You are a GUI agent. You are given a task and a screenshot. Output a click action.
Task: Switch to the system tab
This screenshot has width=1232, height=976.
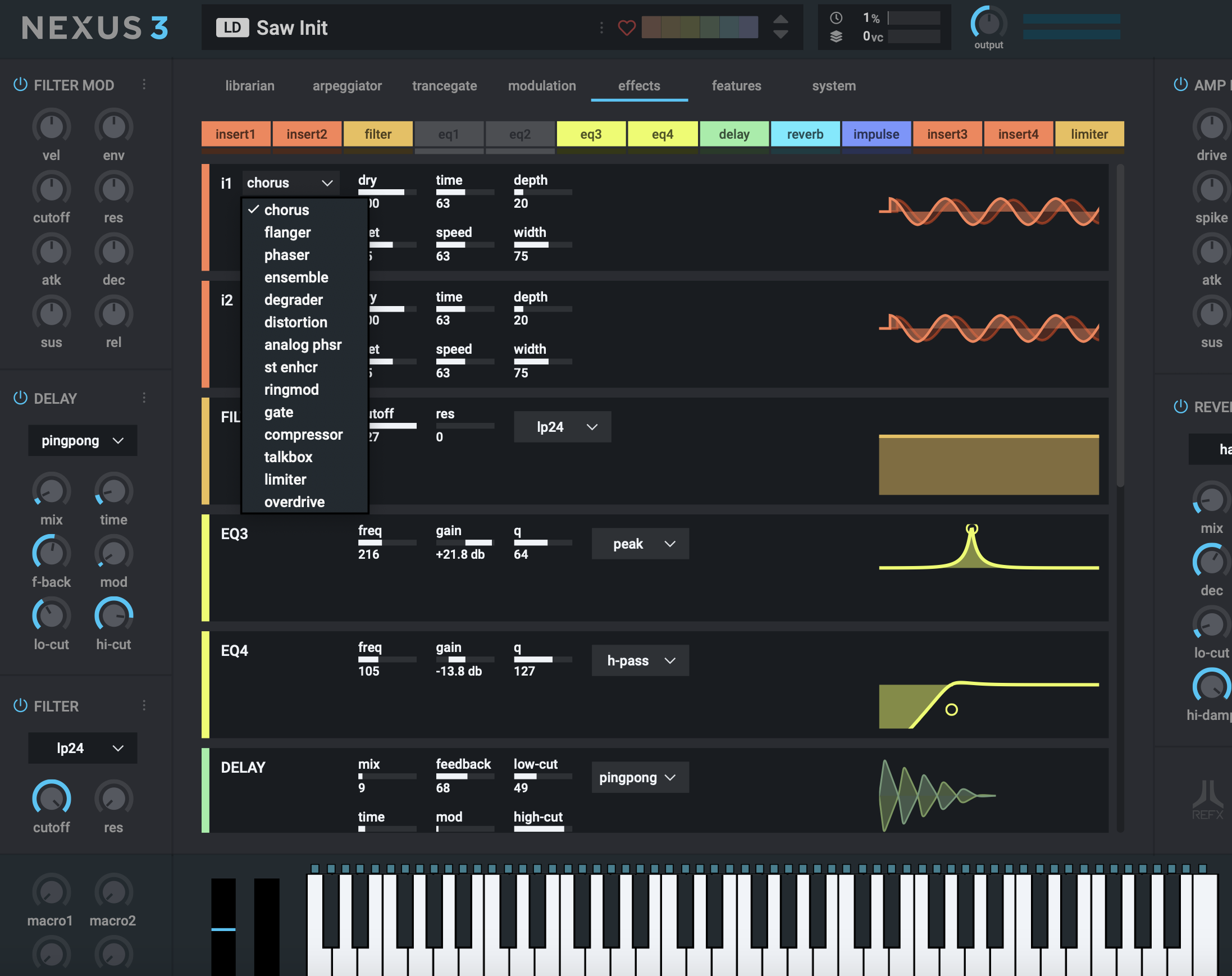tap(834, 86)
